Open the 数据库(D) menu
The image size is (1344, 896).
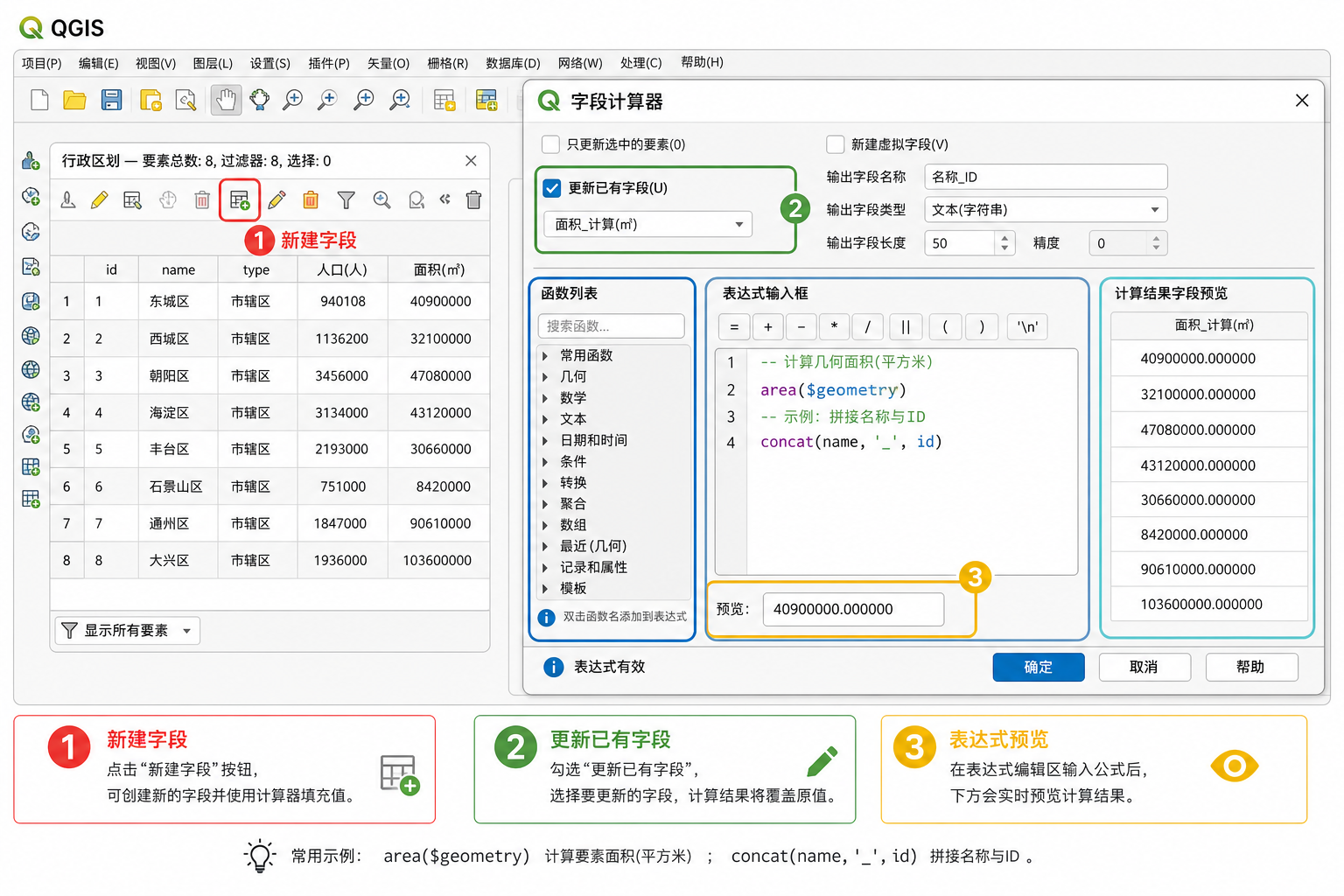[514, 63]
